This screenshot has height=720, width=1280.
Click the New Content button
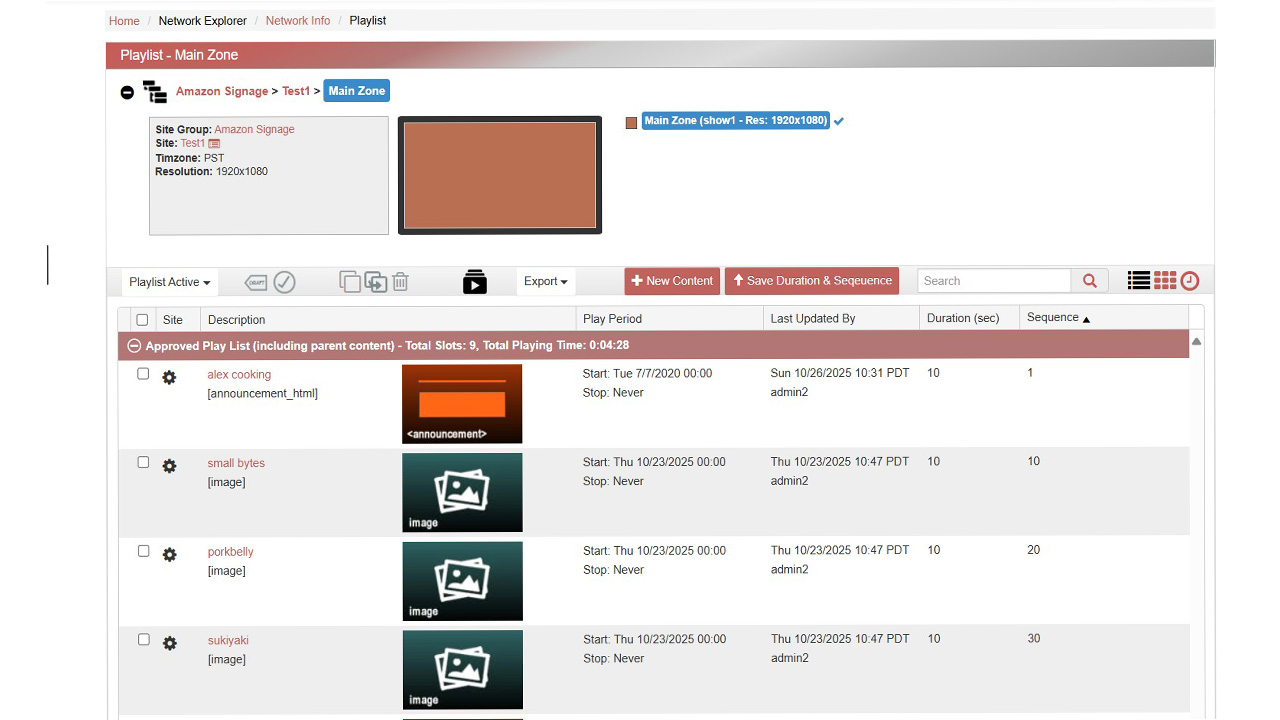pos(672,281)
